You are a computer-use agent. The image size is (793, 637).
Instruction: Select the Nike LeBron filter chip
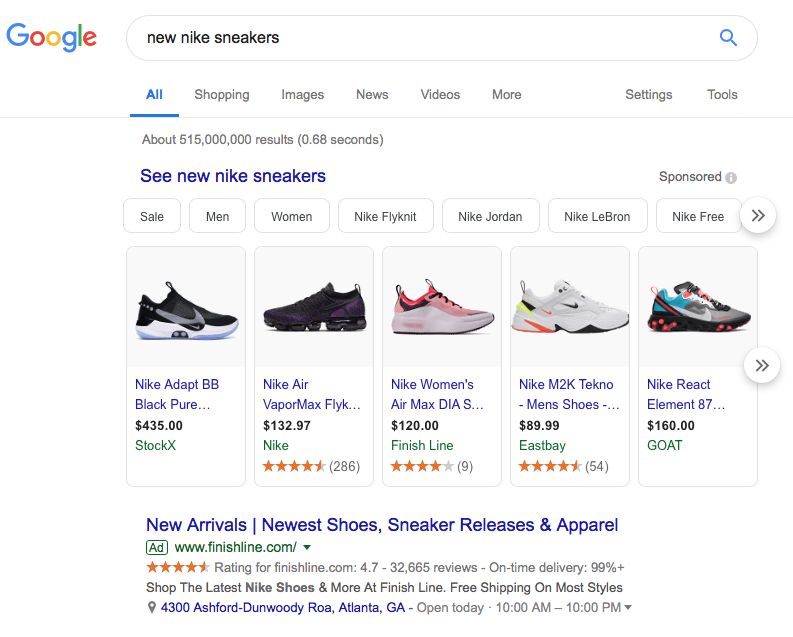point(597,216)
